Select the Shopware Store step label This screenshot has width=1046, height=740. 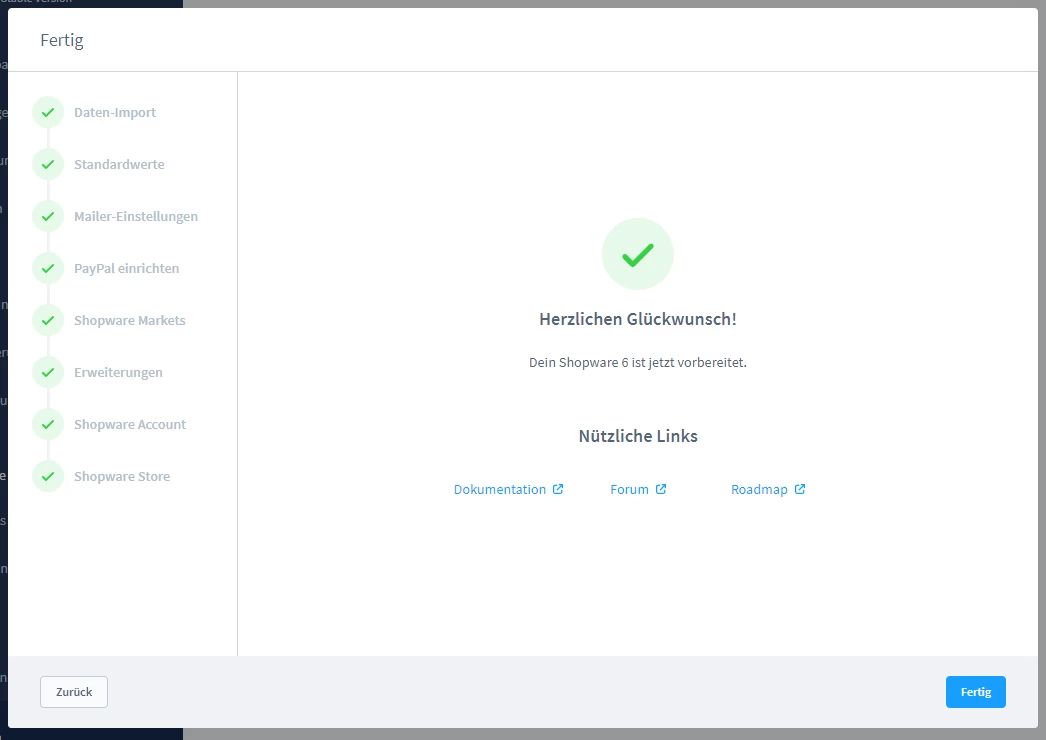122,476
